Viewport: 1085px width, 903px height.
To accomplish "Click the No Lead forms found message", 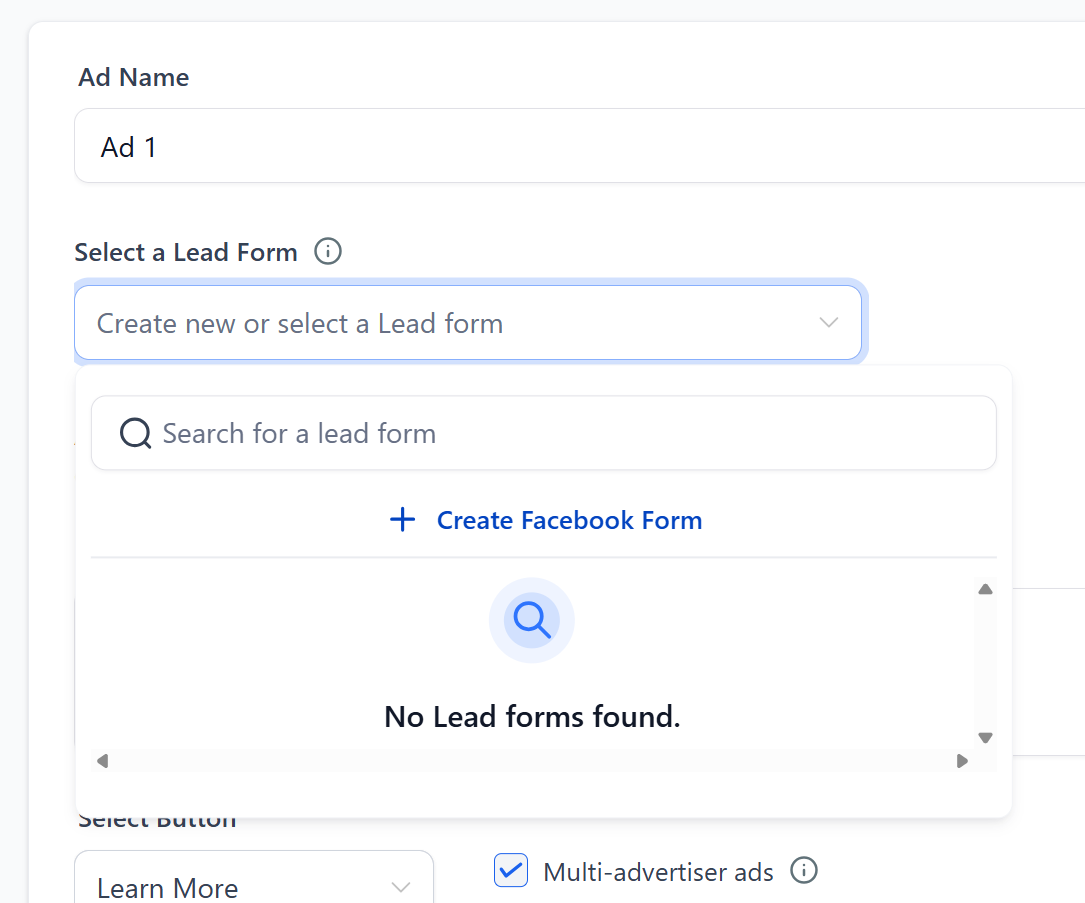I will (531, 716).
